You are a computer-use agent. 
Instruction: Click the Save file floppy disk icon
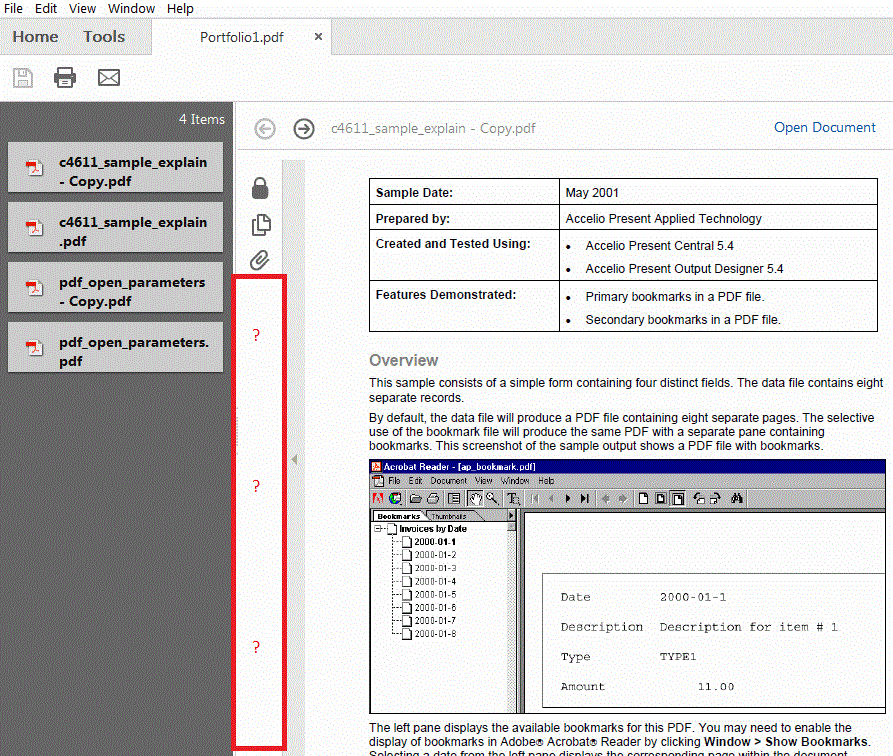23,77
